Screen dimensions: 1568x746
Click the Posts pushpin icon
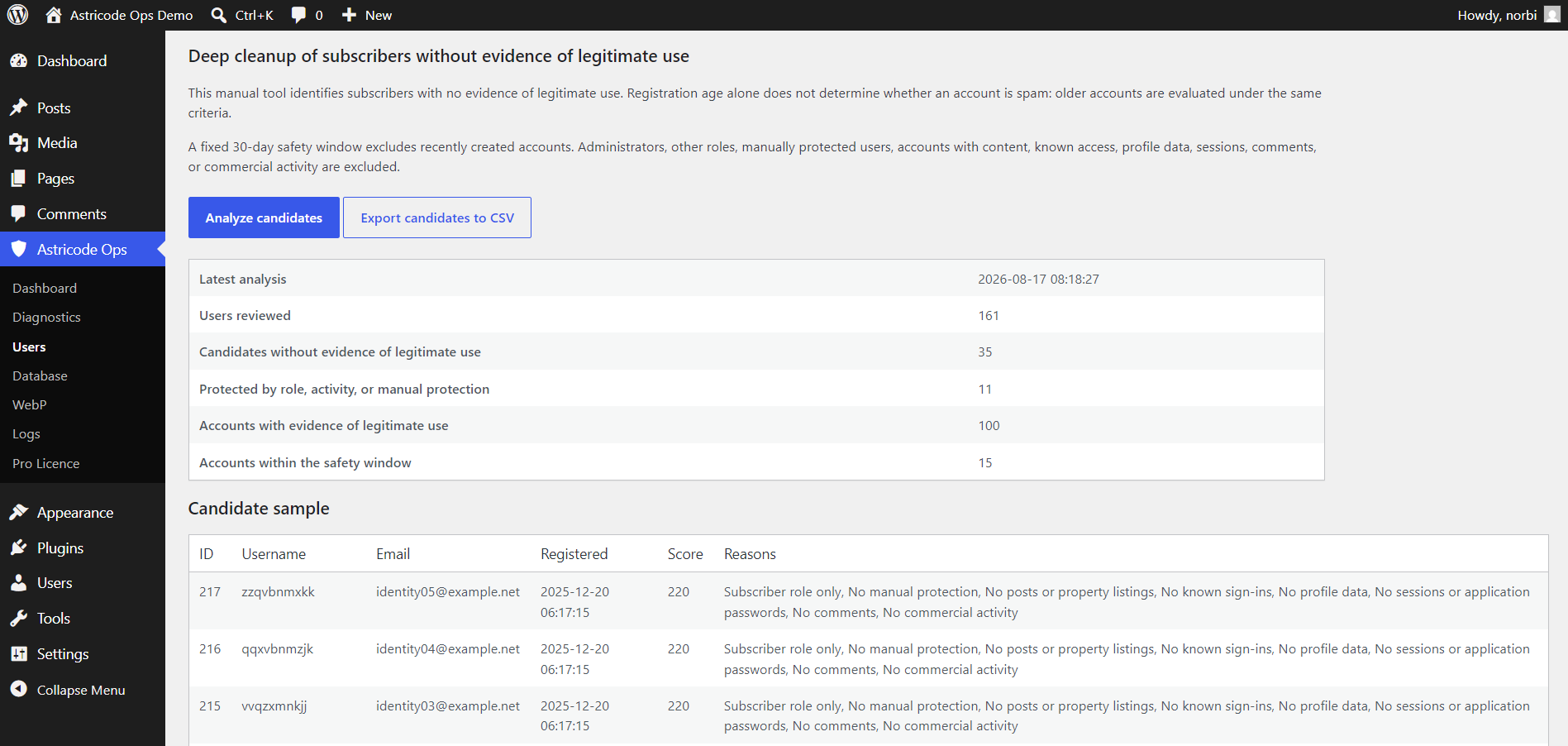19,108
